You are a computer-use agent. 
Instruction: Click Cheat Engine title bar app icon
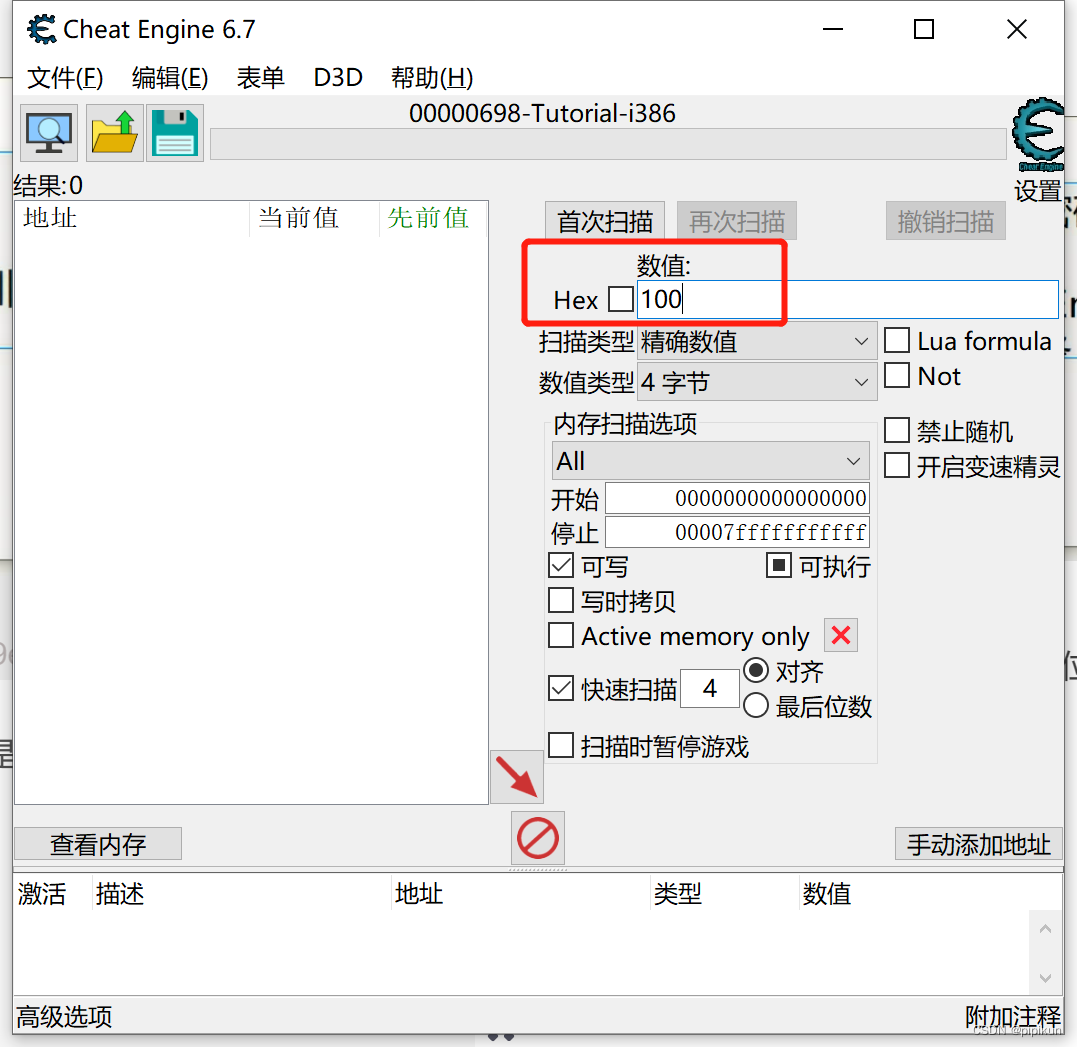click(42, 30)
